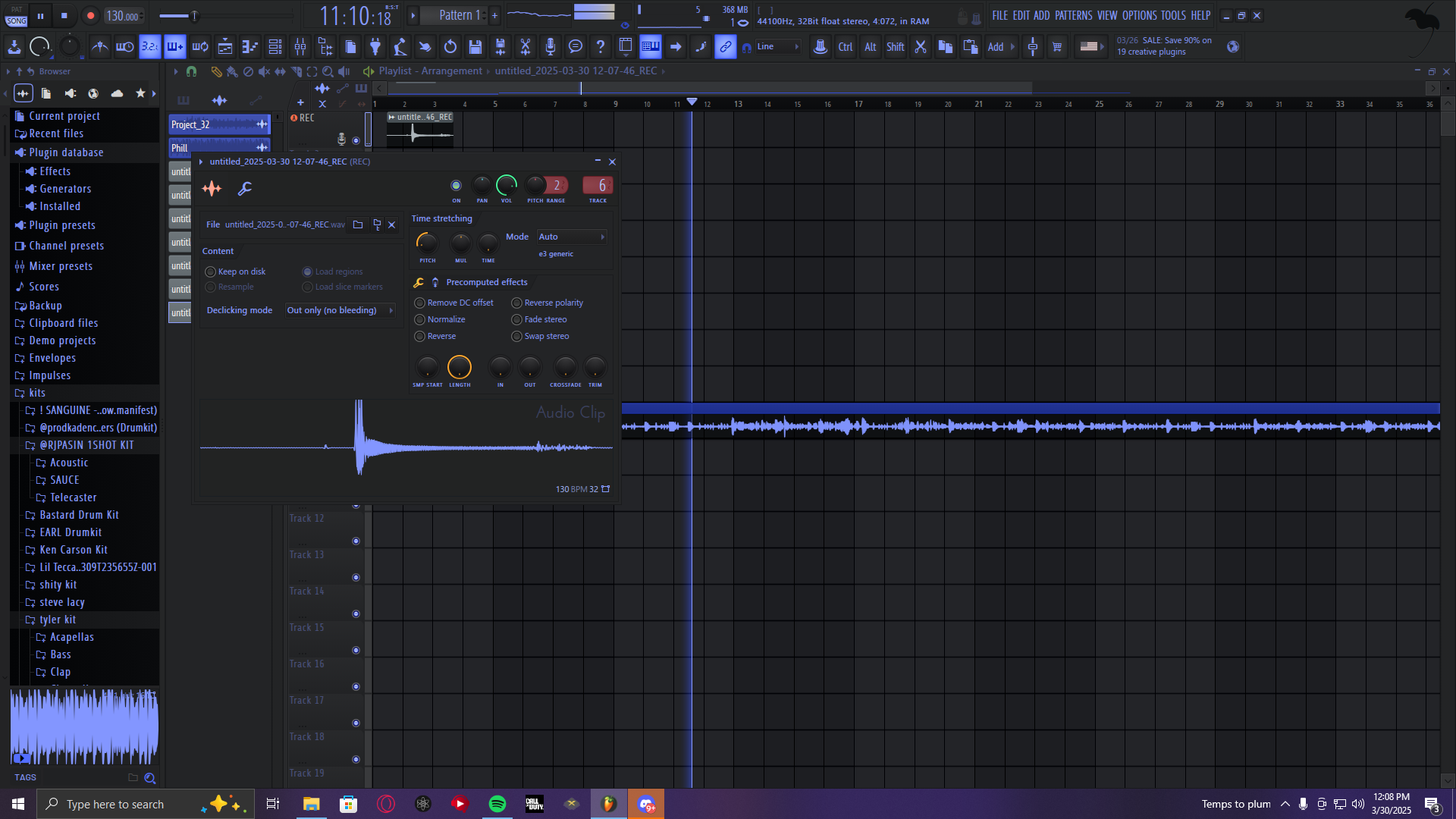1456x819 pixels.
Task: Open the mixer from the toolbar
Action: pos(300,47)
